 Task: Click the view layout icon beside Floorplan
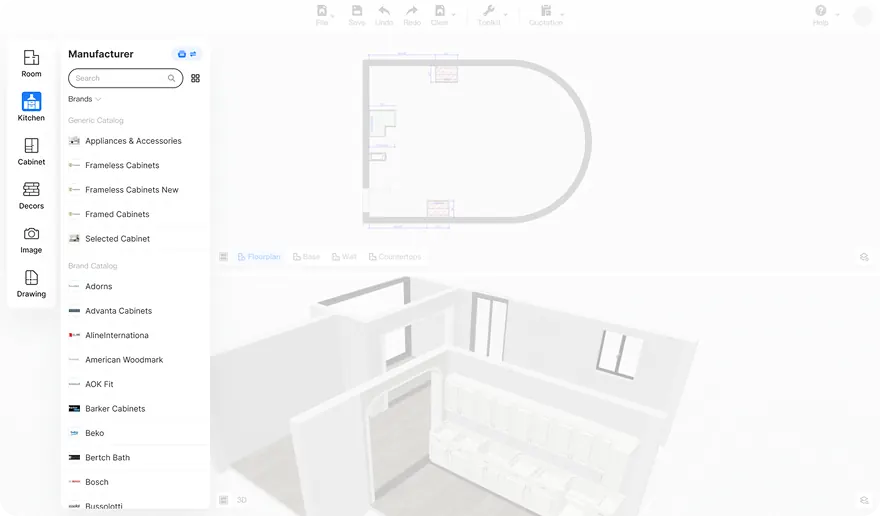(x=223, y=257)
